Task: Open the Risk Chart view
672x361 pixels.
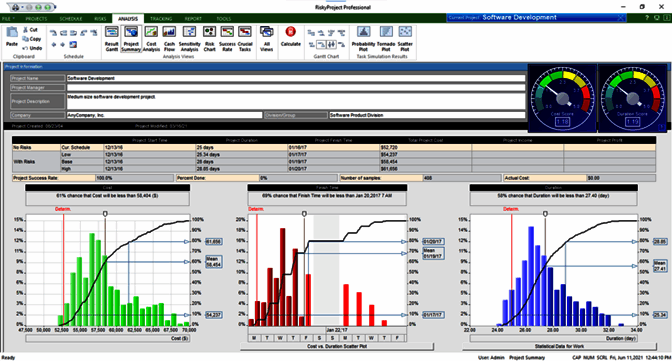Action: [x=209, y=39]
